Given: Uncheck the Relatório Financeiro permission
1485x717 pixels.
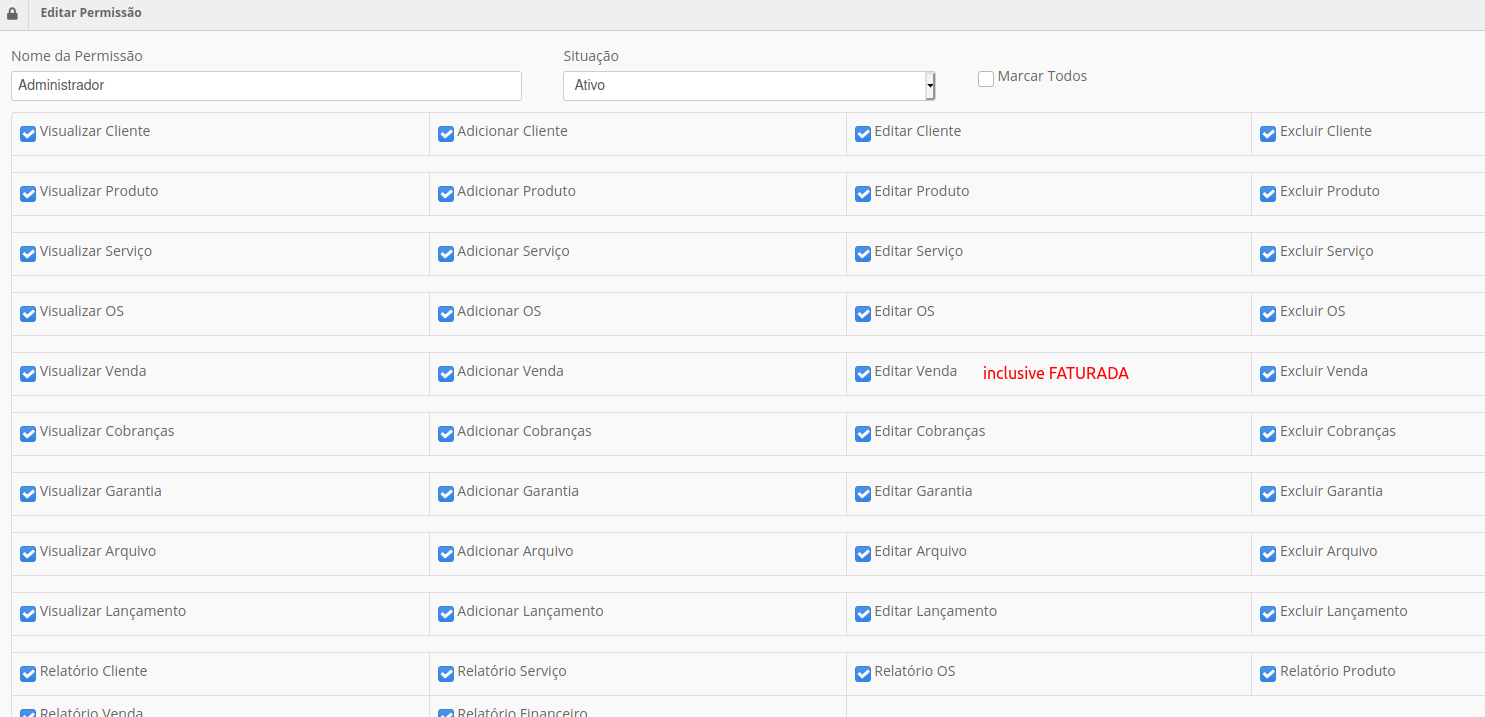Looking at the screenshot, I should pos(445,712).
